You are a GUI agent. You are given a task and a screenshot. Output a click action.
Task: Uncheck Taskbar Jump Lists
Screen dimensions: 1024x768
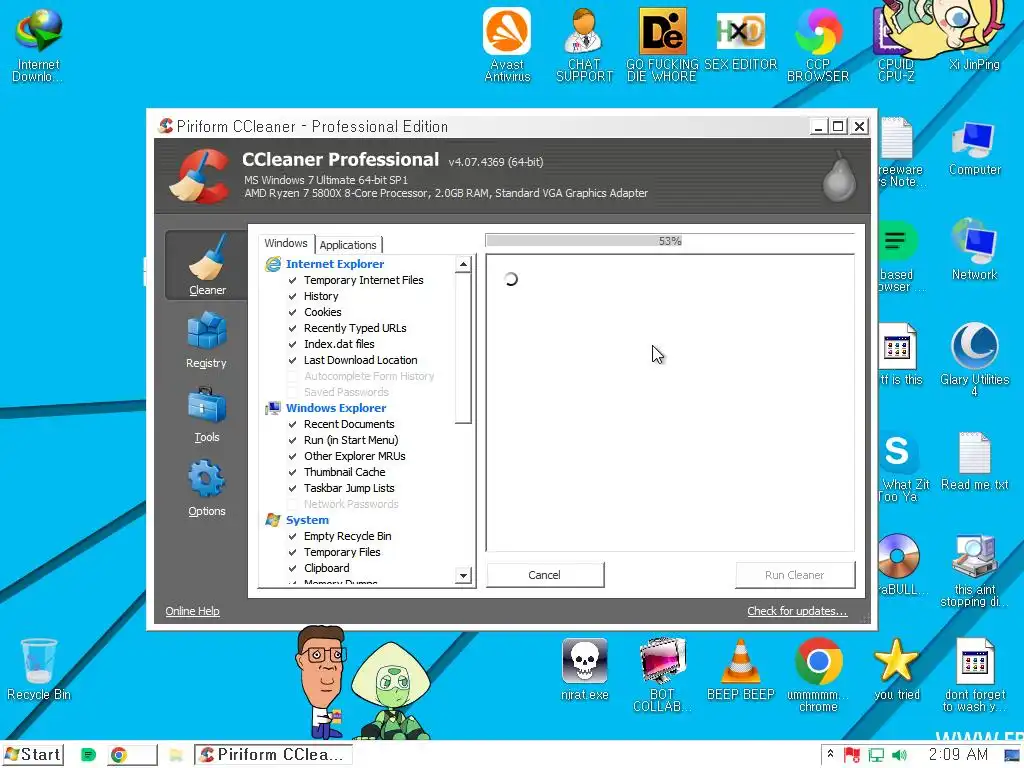coord(293,488)
